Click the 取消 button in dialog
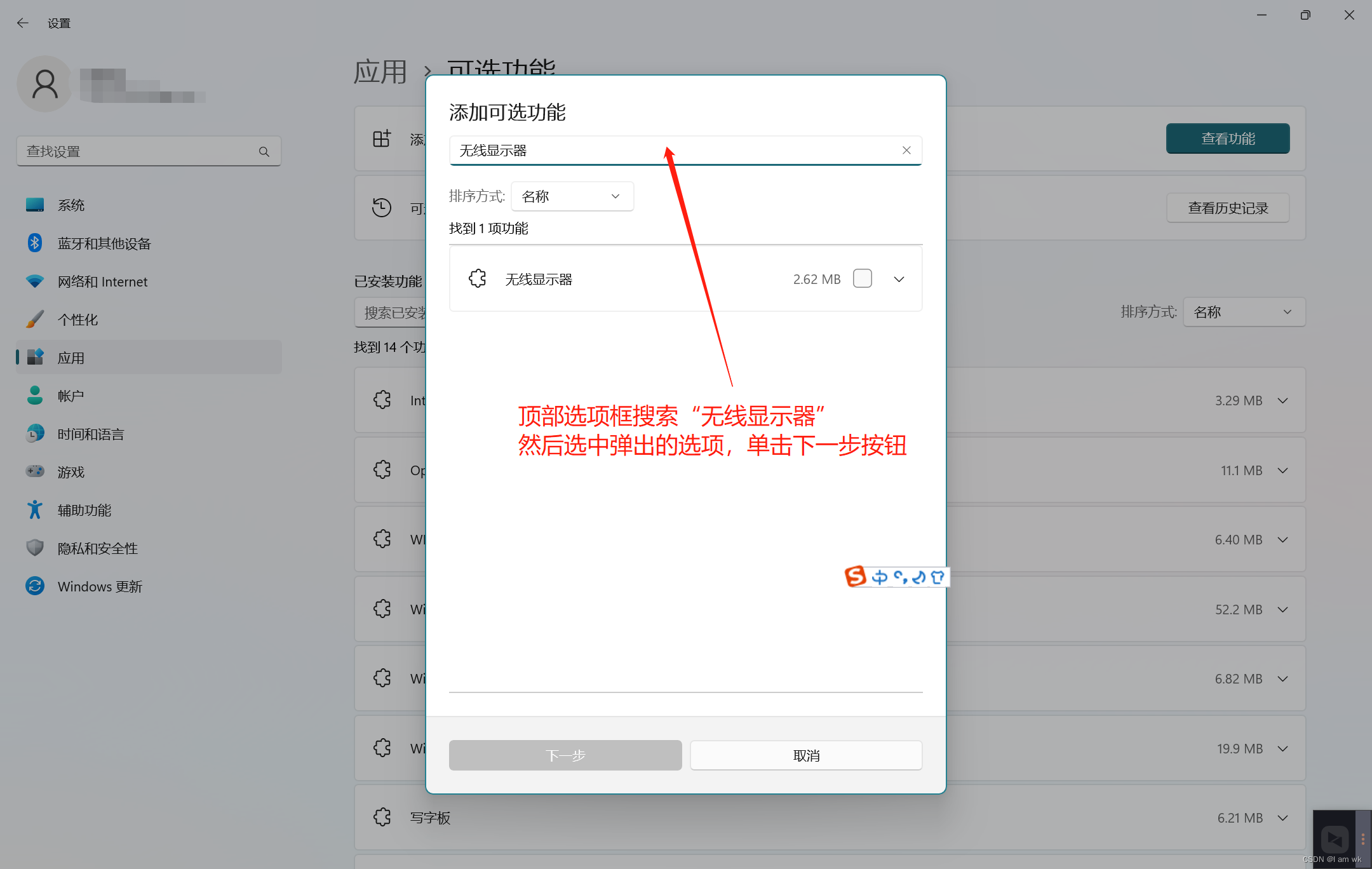1372x869 pixels. tap(806, 755)
